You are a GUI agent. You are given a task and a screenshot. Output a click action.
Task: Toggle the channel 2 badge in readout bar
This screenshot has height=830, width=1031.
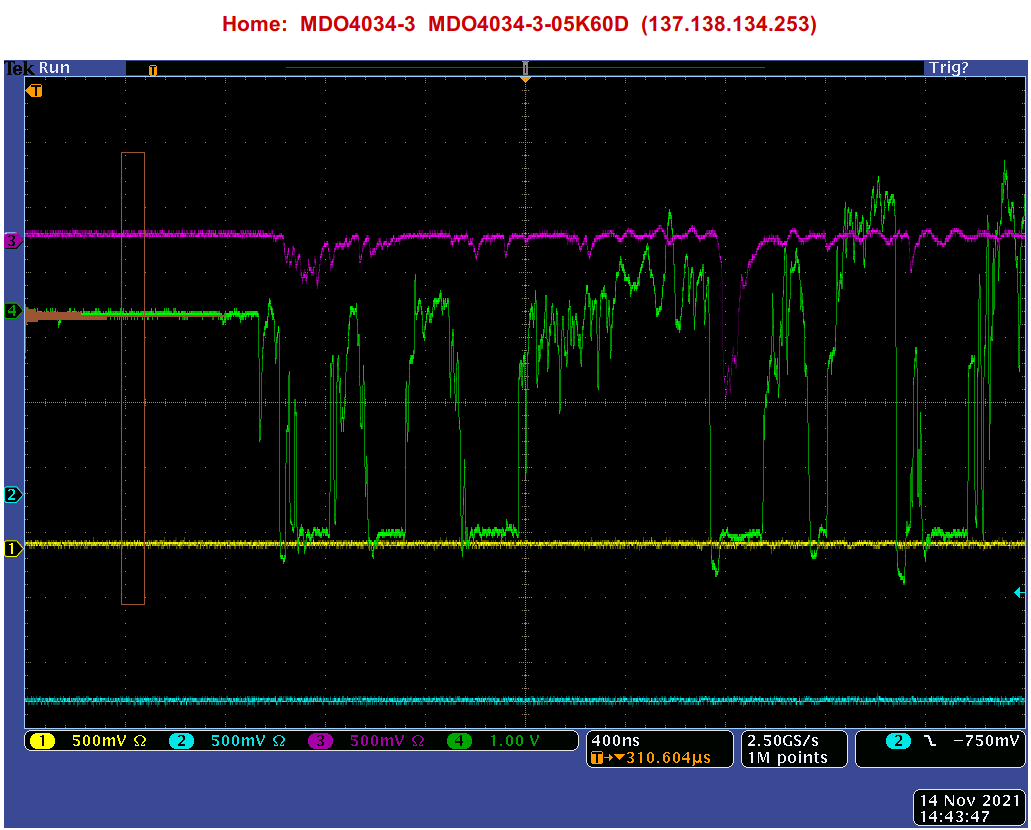tap(180, 741)
